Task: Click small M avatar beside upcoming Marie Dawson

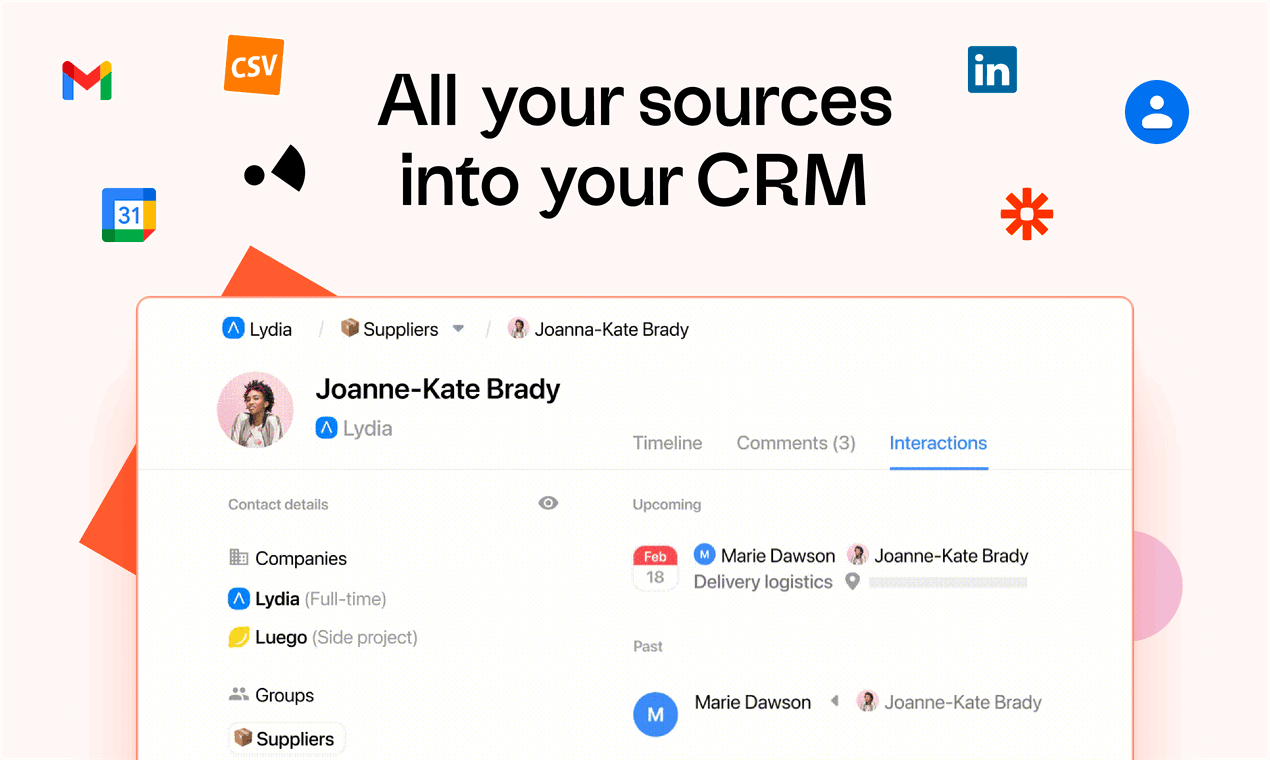Action: click(705, 554)
